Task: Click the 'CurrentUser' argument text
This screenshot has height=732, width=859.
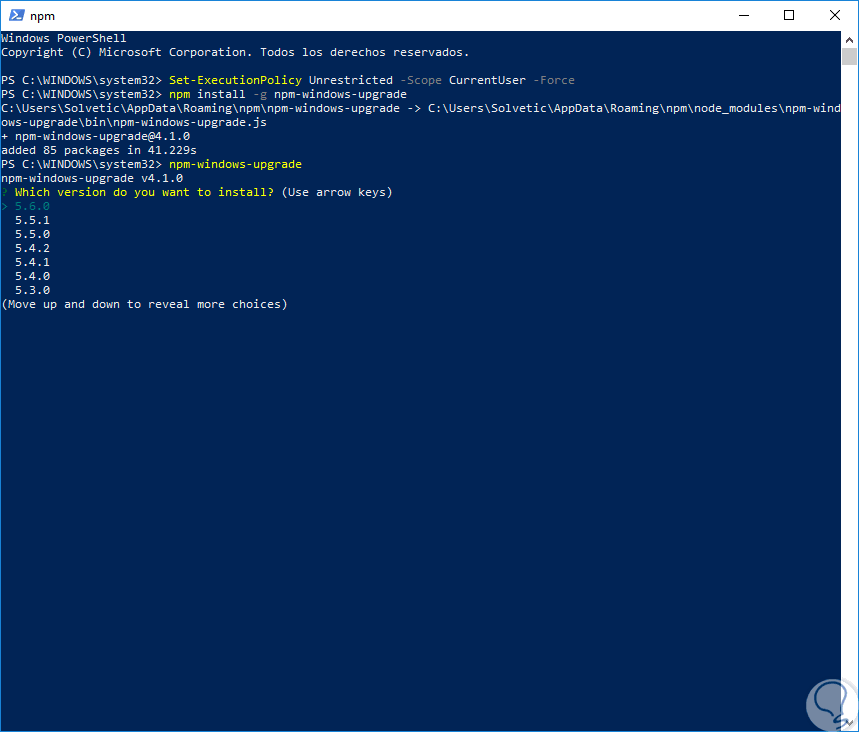Action: point(487,80)
